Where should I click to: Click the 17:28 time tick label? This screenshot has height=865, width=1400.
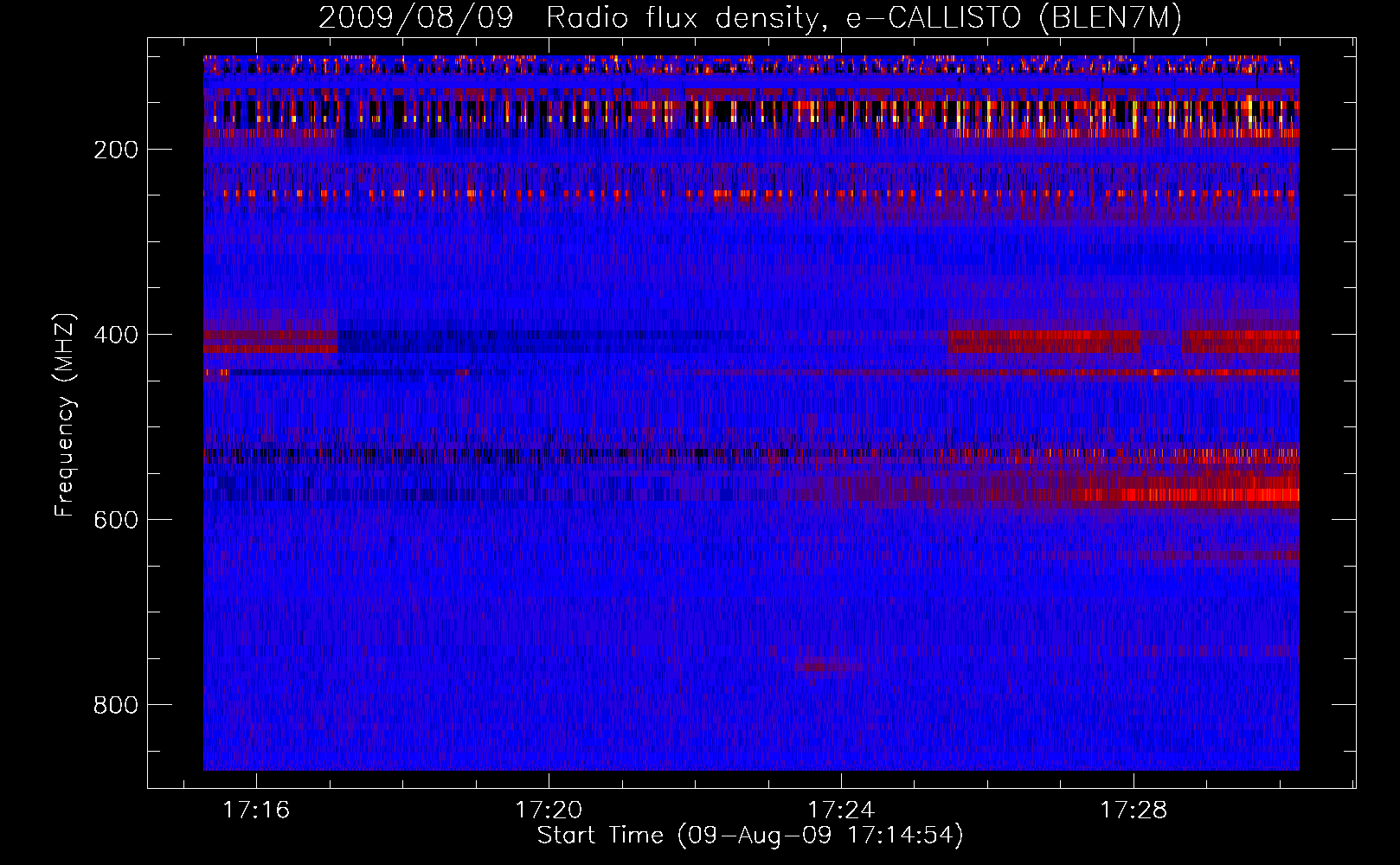click(x=1133, y=811)
